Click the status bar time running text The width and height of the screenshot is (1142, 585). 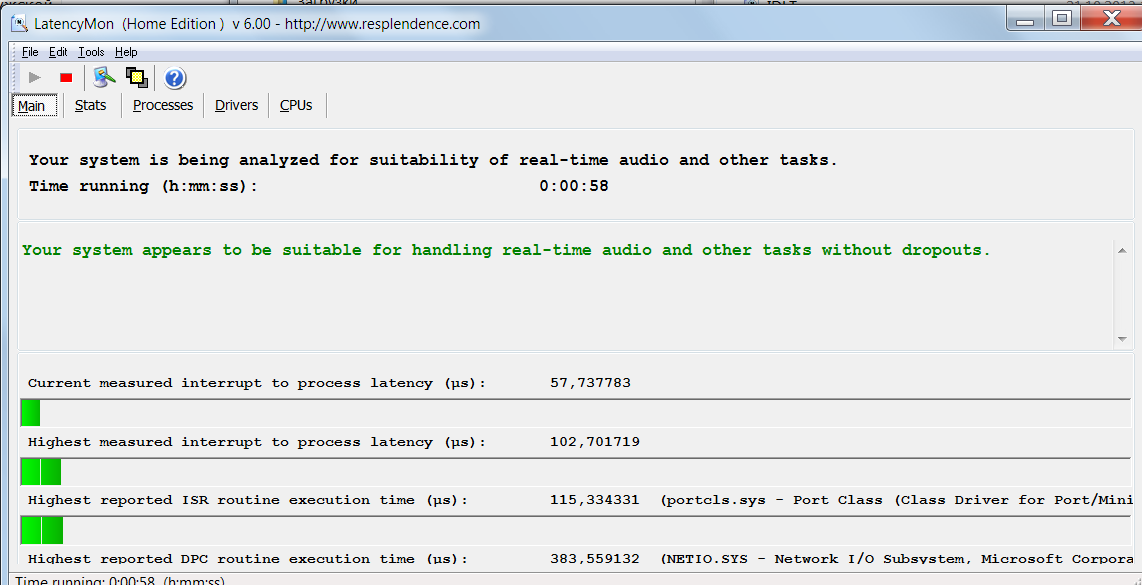click(x=120, y=581)
